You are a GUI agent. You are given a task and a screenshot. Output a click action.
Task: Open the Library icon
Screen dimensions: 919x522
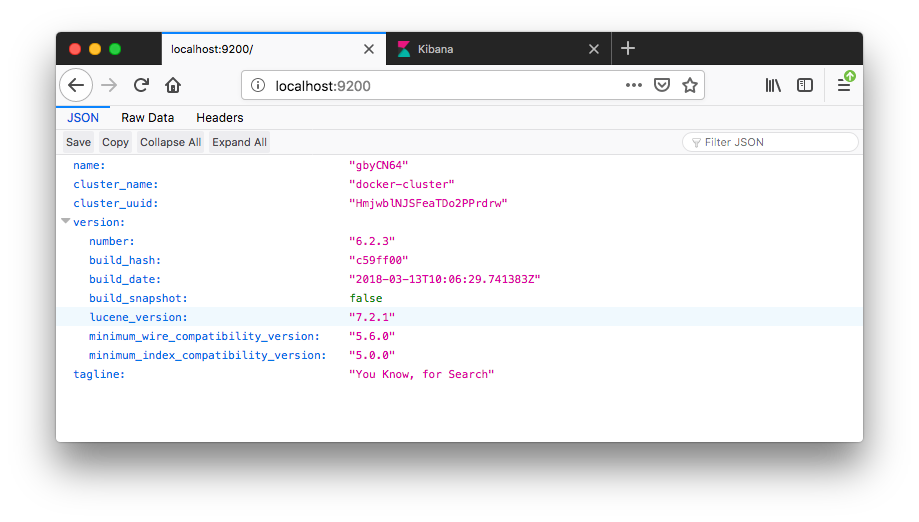(773, 86)
